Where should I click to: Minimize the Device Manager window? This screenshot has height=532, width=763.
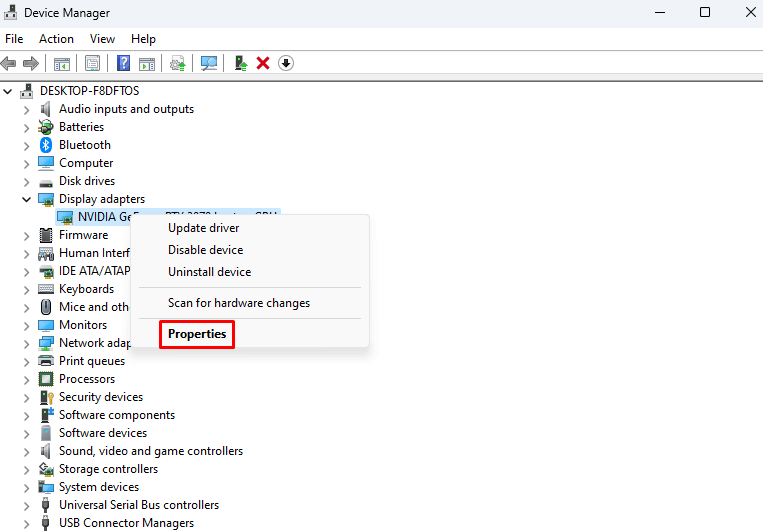click(x=660, y=12)
